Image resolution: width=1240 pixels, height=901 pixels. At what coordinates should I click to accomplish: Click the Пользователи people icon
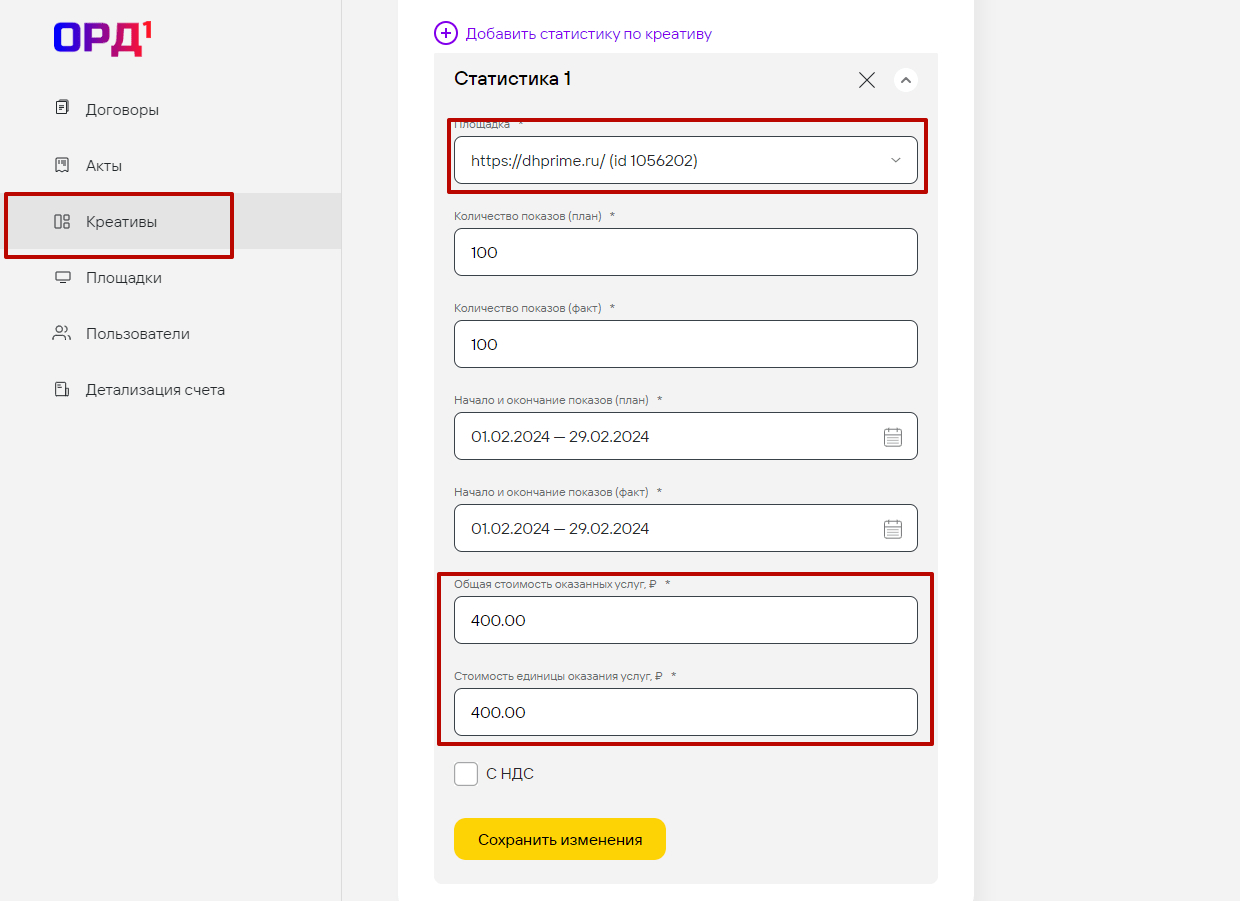pyautogui.click(x=62, y=333)
